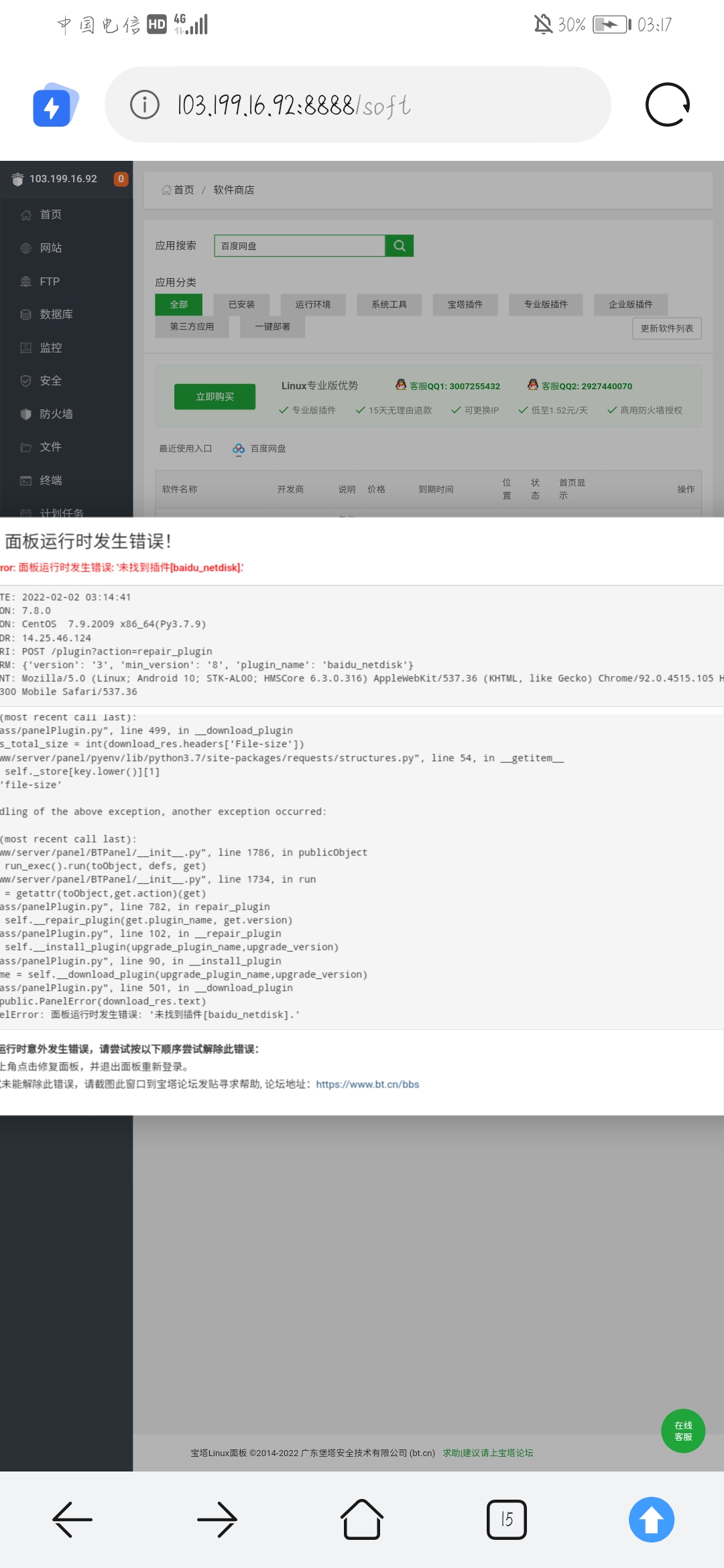Viewport: 724px width, 1568px height.
Task: Go back with browser back arrow
Action: coord(72,1519)
